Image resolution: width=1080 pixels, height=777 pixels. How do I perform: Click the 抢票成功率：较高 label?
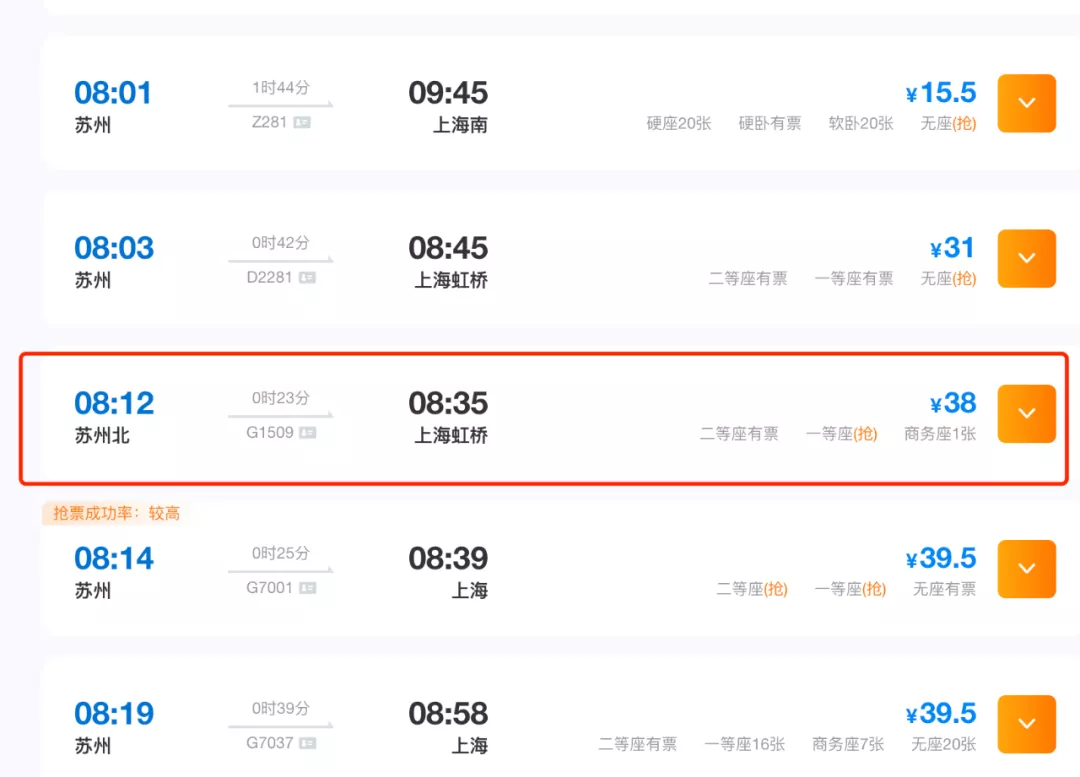116,513
